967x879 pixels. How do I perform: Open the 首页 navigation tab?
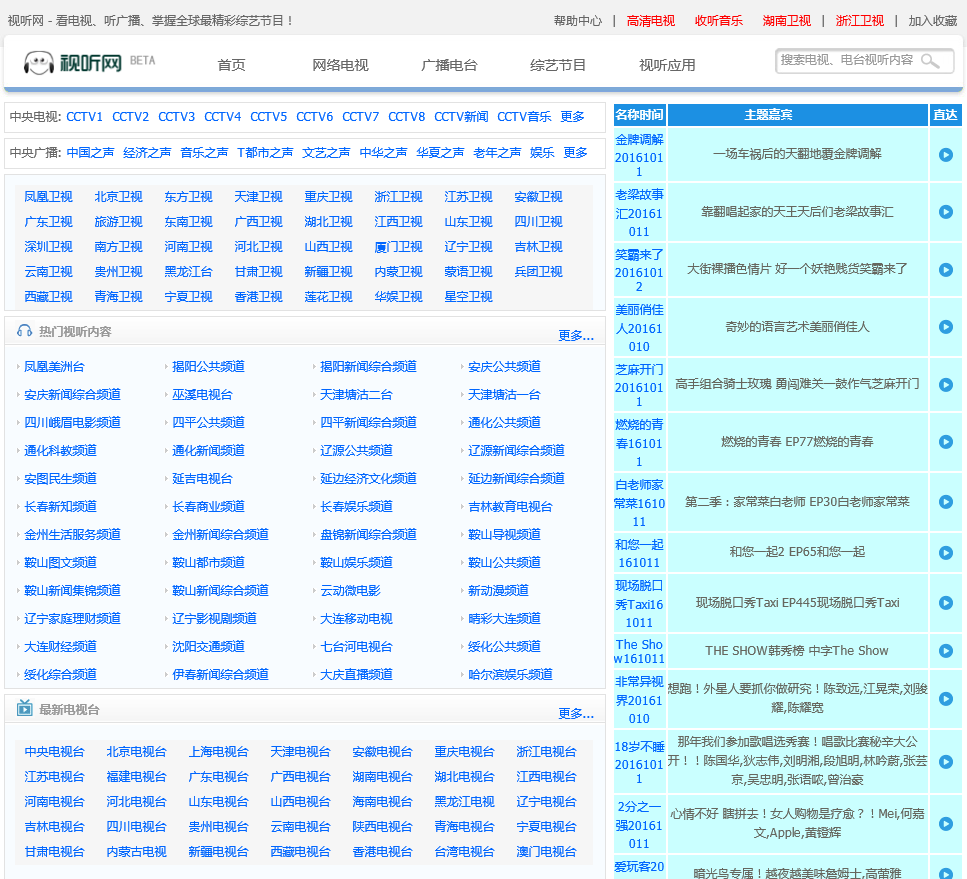[231, 65]
